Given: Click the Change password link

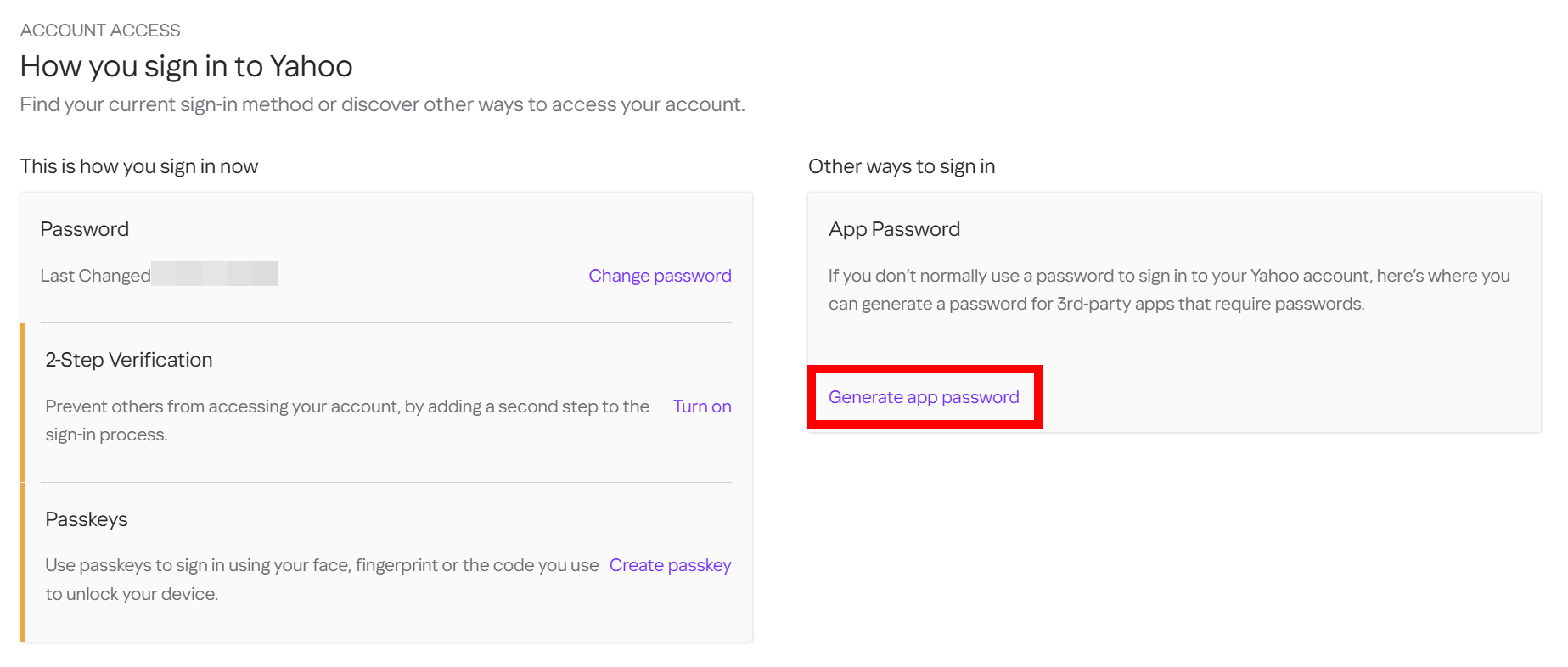Looking at the screenshot, I should point(660,276).
